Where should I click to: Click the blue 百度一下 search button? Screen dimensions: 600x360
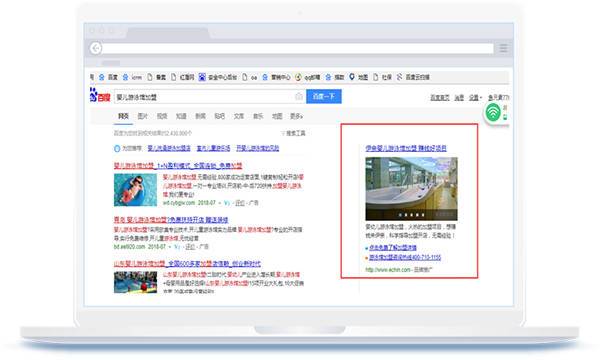click(x=324, y=96)
